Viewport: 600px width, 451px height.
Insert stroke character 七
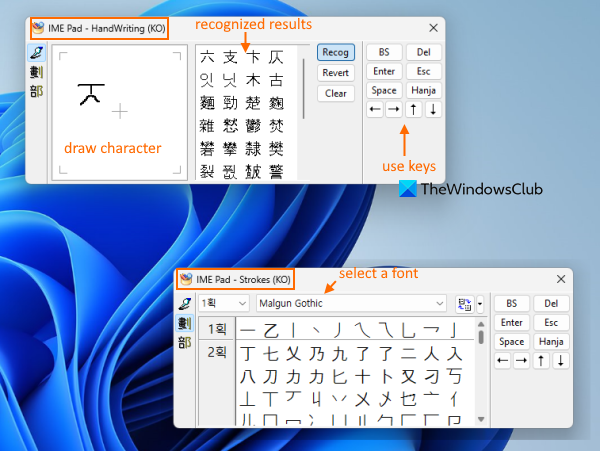point(271,354)
